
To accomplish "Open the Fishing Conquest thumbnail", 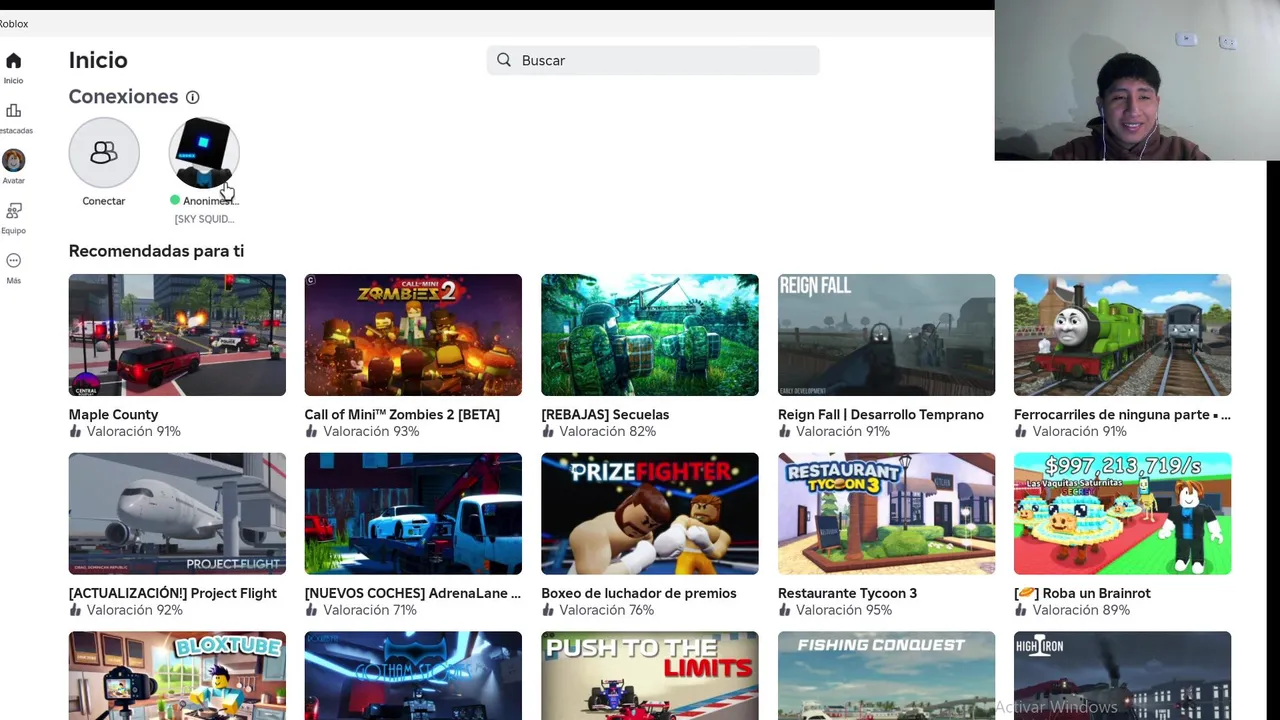I will [886, 676].
